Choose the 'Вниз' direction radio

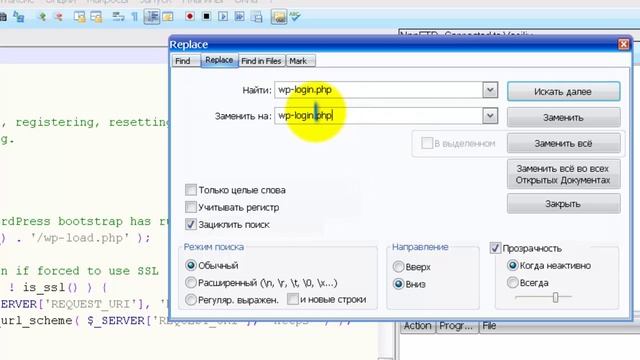(x=398, y=284)
